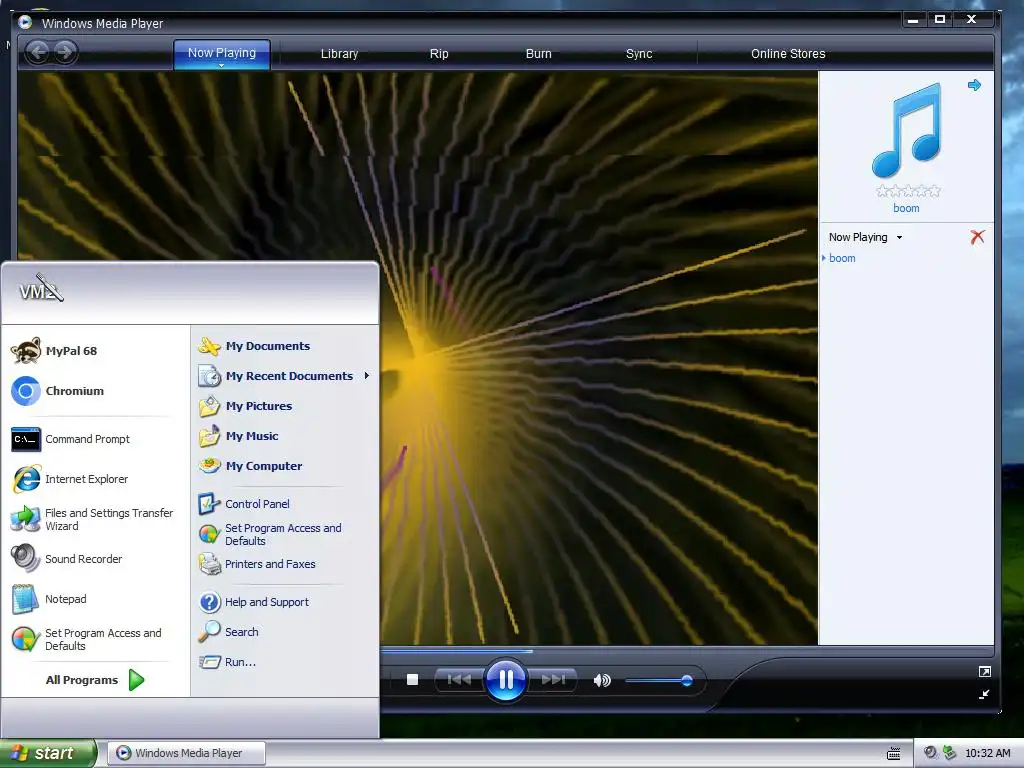The height and width of the screenshot is (768, 1024).
Task: Skip to the previous track
Action: tap(459, 680)
